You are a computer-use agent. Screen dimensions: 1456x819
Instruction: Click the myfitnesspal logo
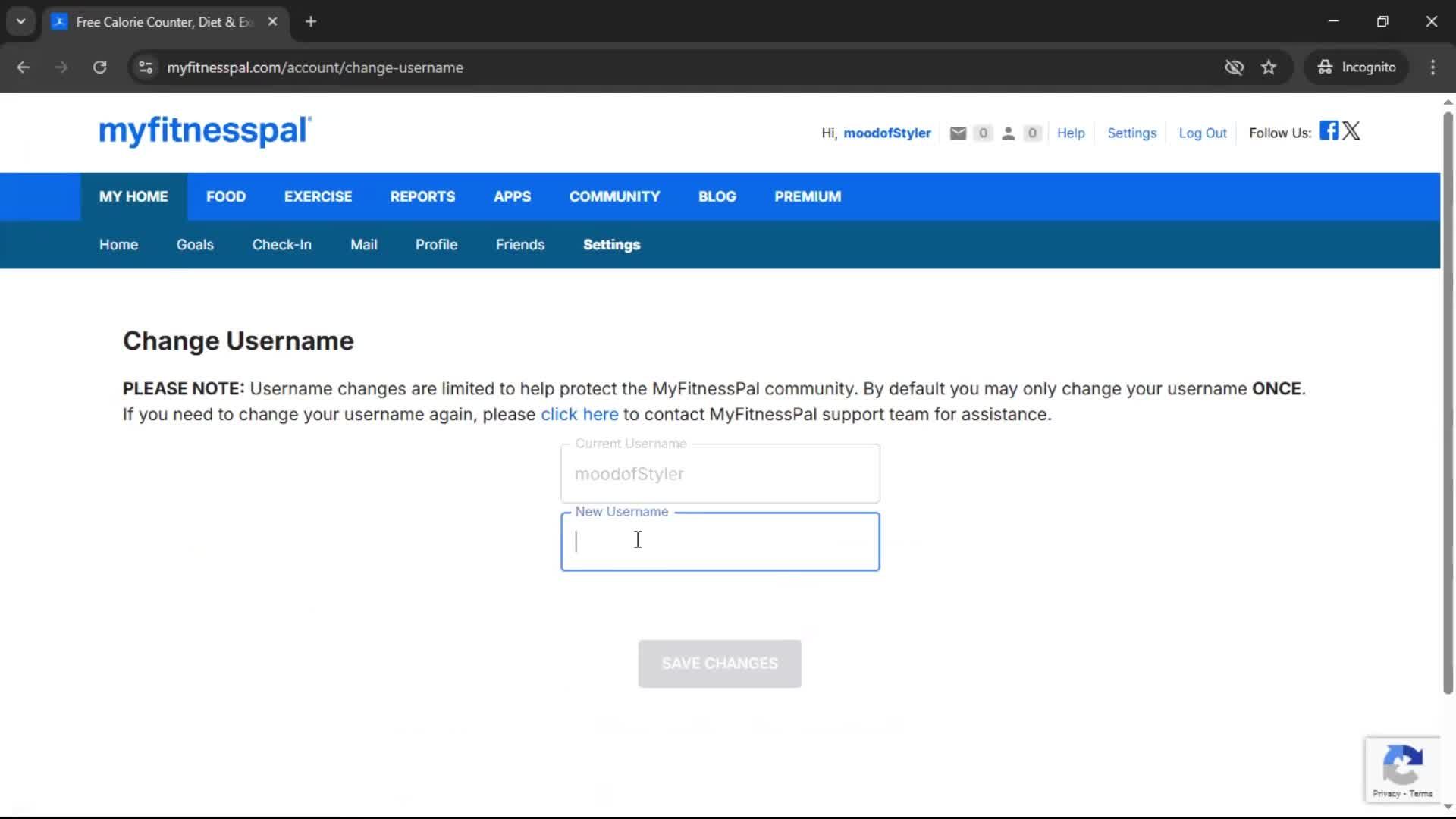coord(205,131)
